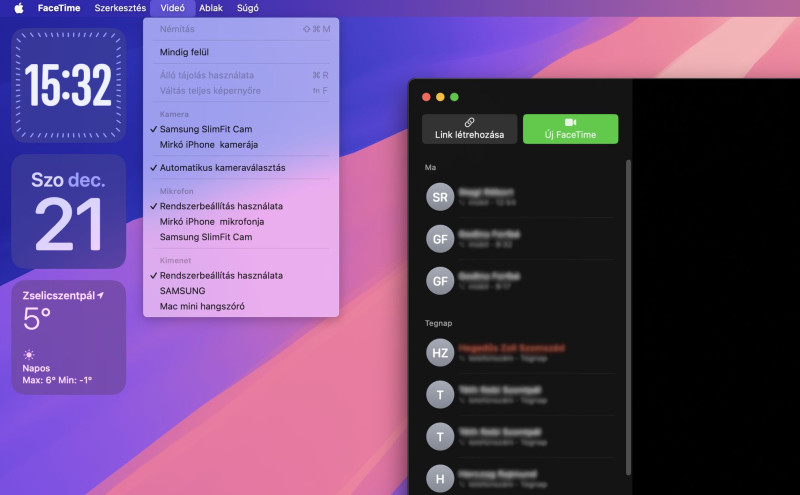The image size is (800, 495).
Task: Select Mac mini hangszóró as output
Action: pyautogui.click(x=241, y=306)
